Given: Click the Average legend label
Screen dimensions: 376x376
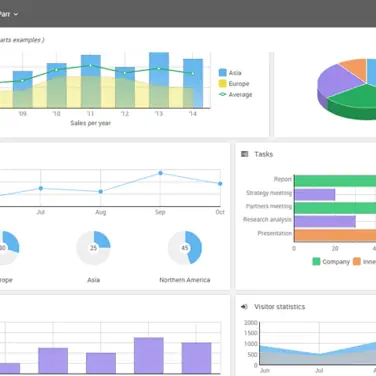Looking at the screenshot, I should point(240,95).
